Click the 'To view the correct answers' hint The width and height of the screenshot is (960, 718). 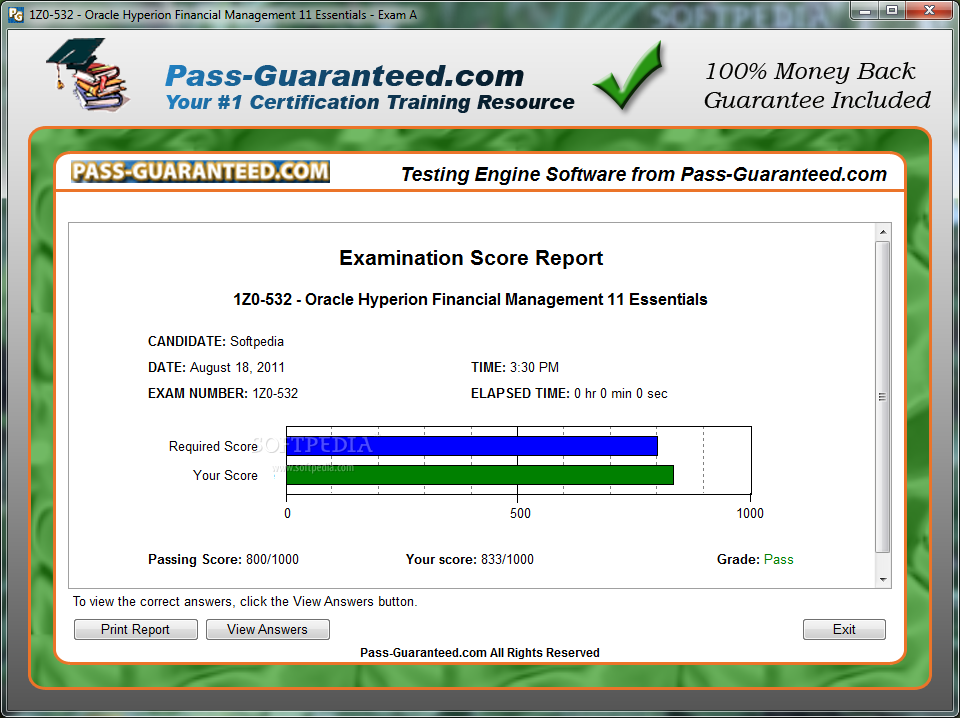pyautogui.click(x=245, y=602)
